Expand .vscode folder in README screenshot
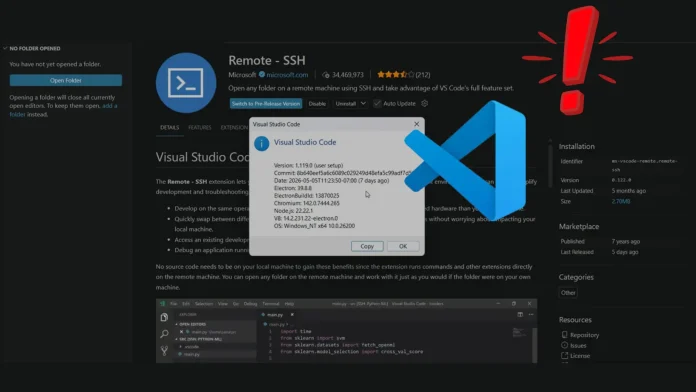The width and height of the screenshot is (696, 392). coord(181,346)
